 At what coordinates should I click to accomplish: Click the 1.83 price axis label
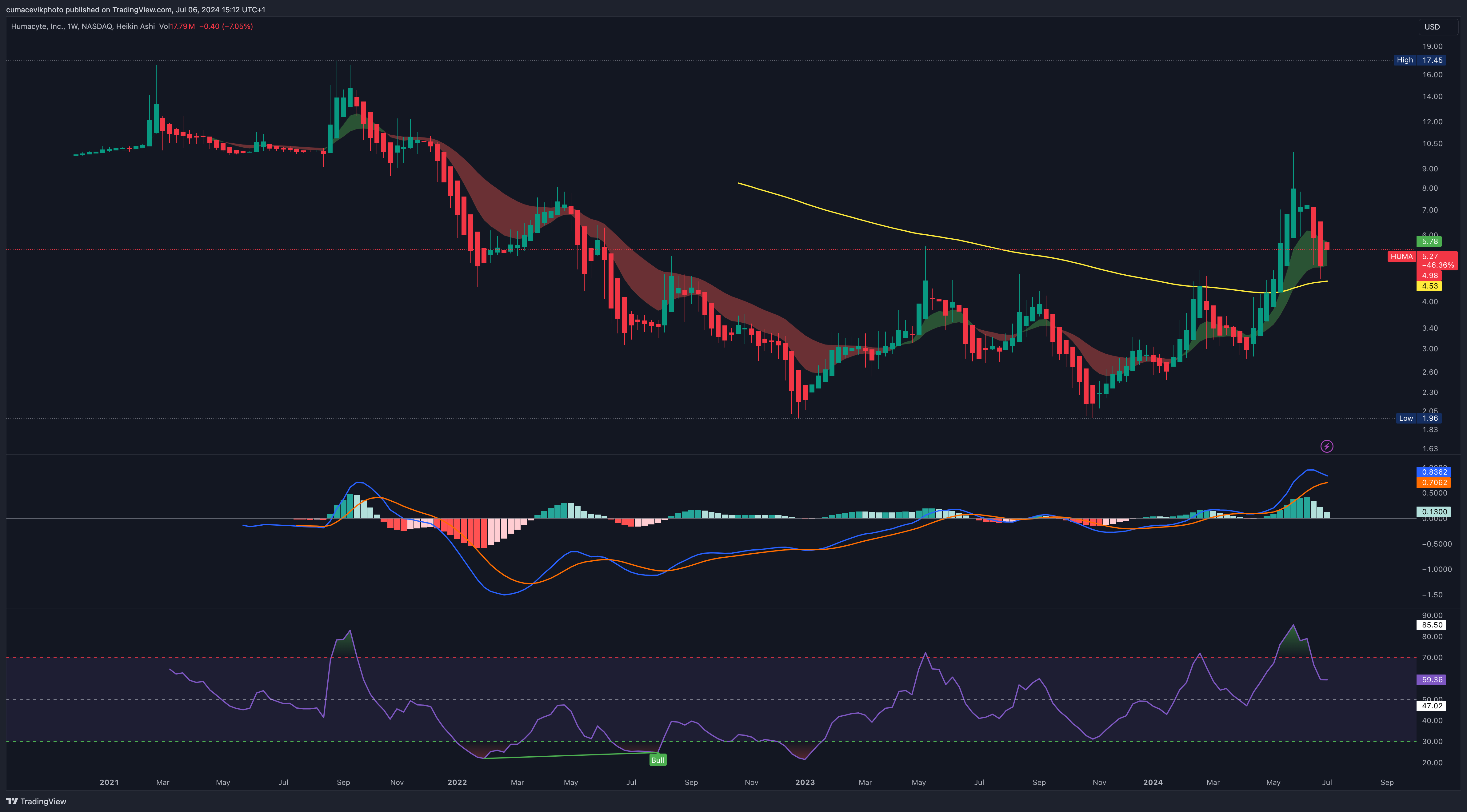click(1430, 429)
